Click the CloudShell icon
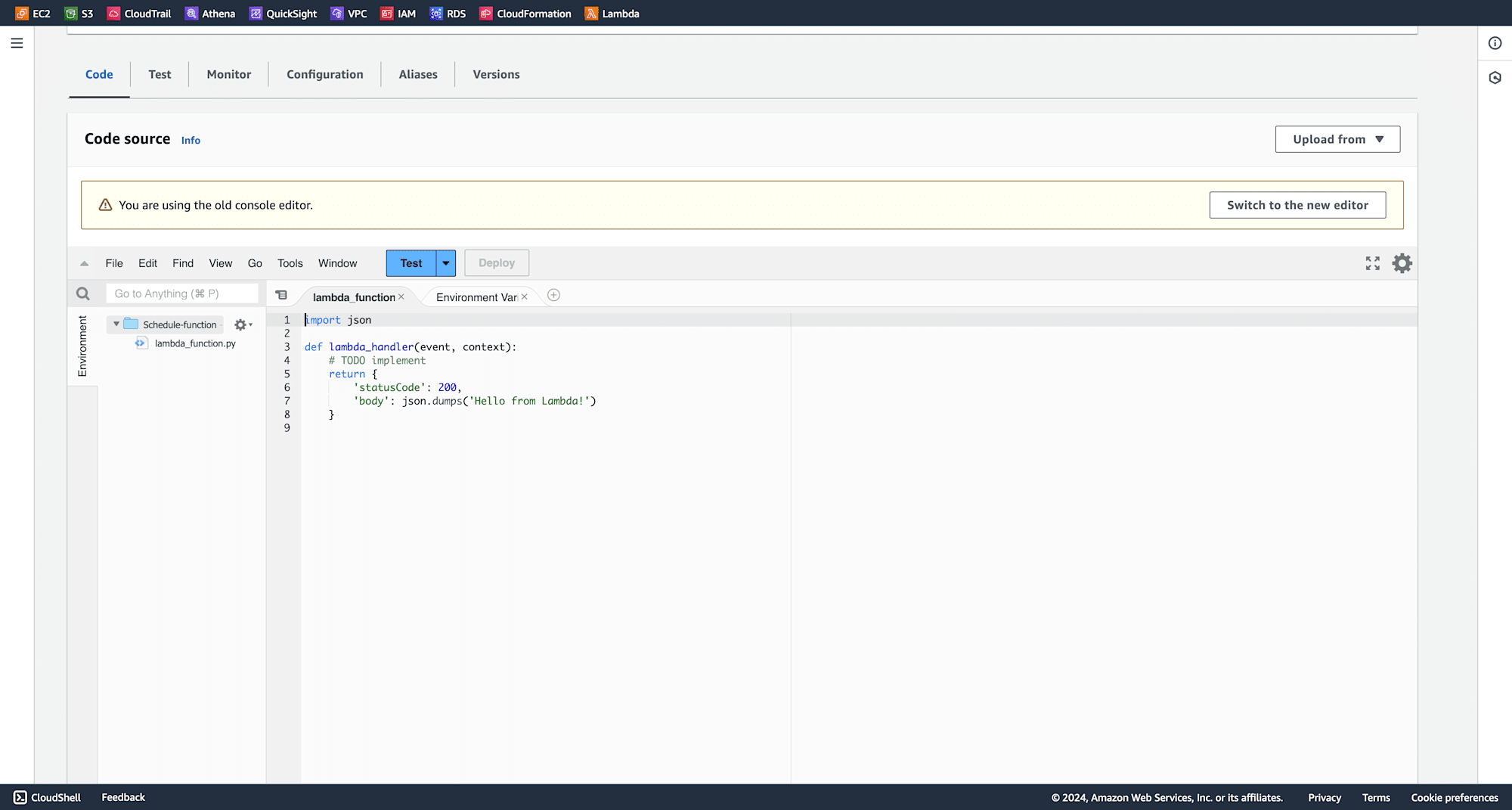The height and width of the screenshot is (810, 1512). tap(20, 797)
